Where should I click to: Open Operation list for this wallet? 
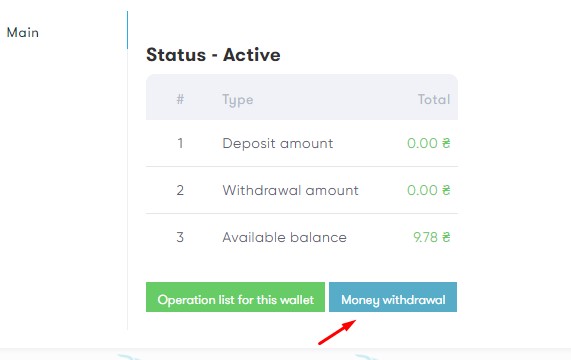coord(235,297)
